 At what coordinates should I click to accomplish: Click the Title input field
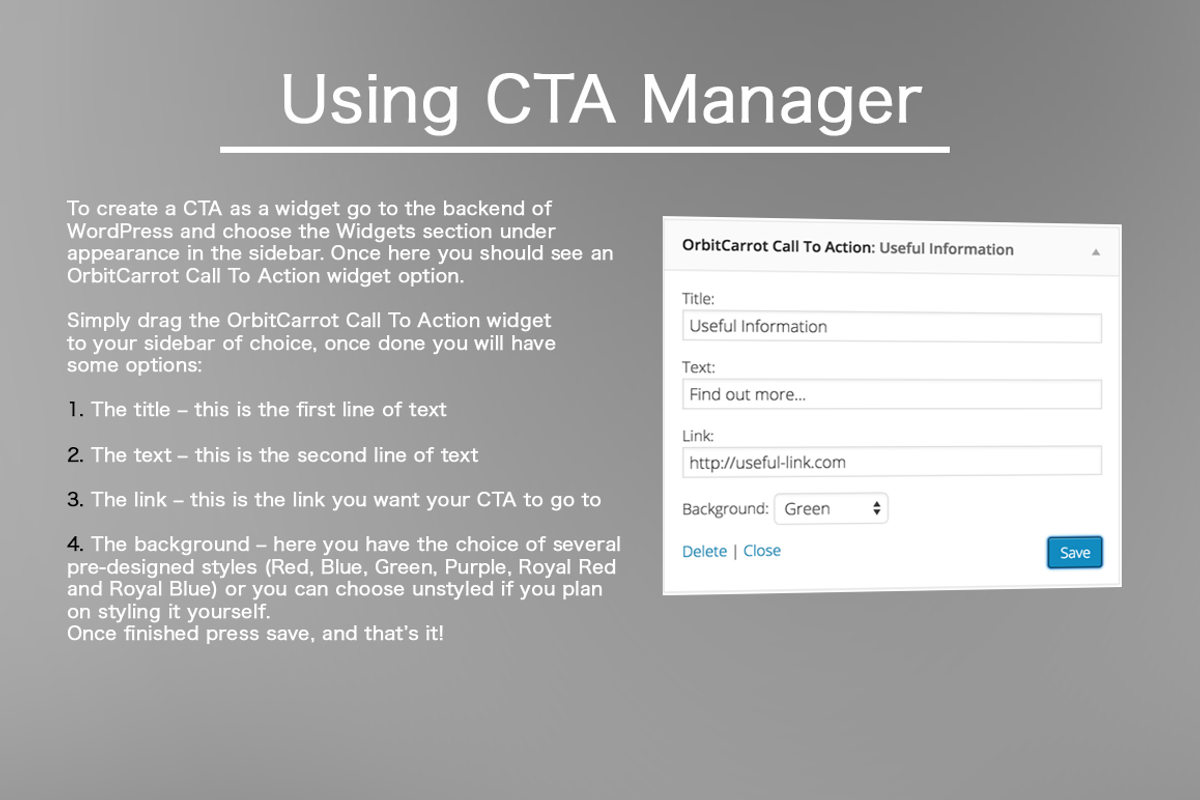(892, 327)
